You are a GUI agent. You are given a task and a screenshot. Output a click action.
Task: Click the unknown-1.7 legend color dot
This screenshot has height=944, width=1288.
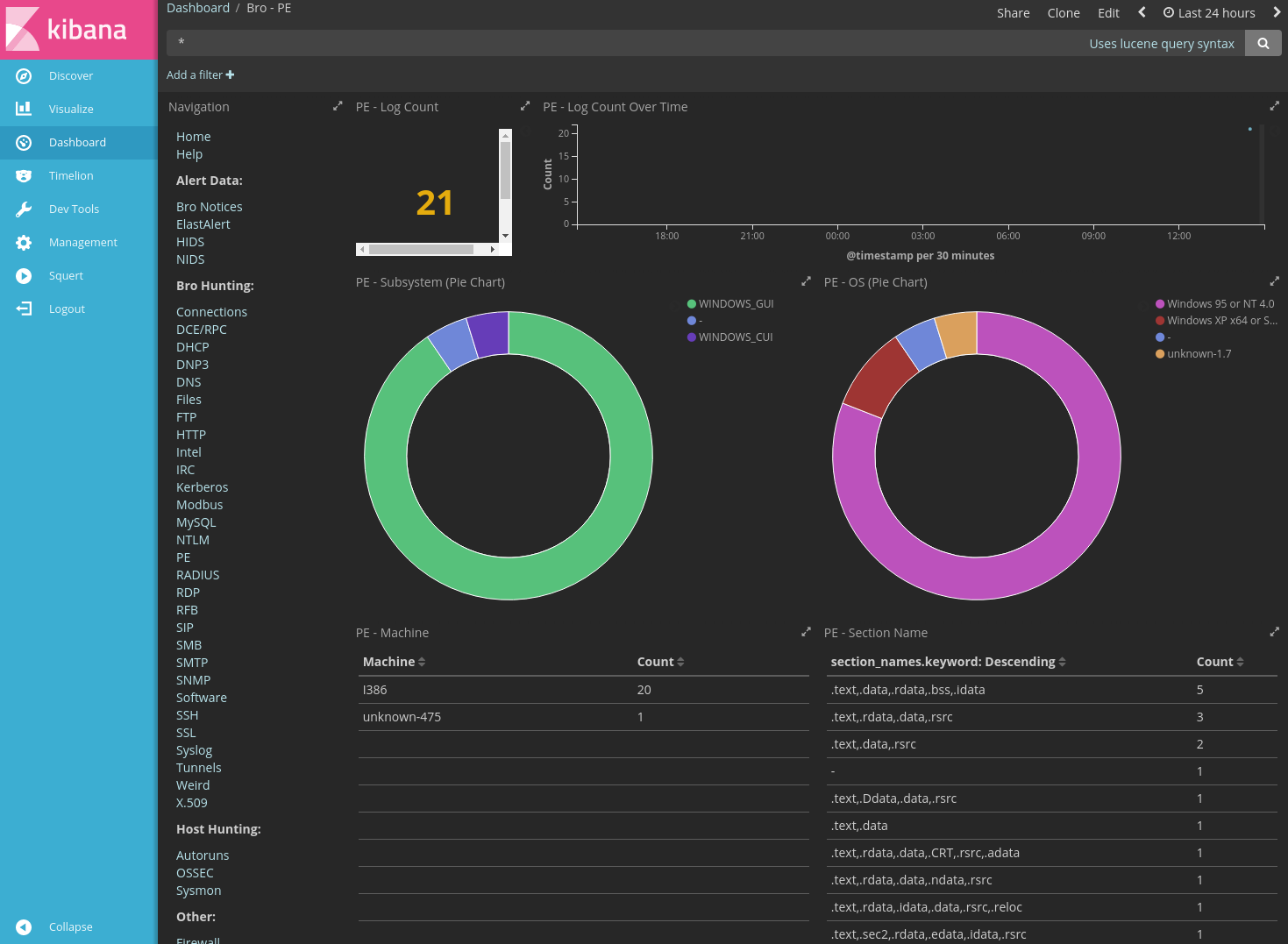coord(1160,353)
